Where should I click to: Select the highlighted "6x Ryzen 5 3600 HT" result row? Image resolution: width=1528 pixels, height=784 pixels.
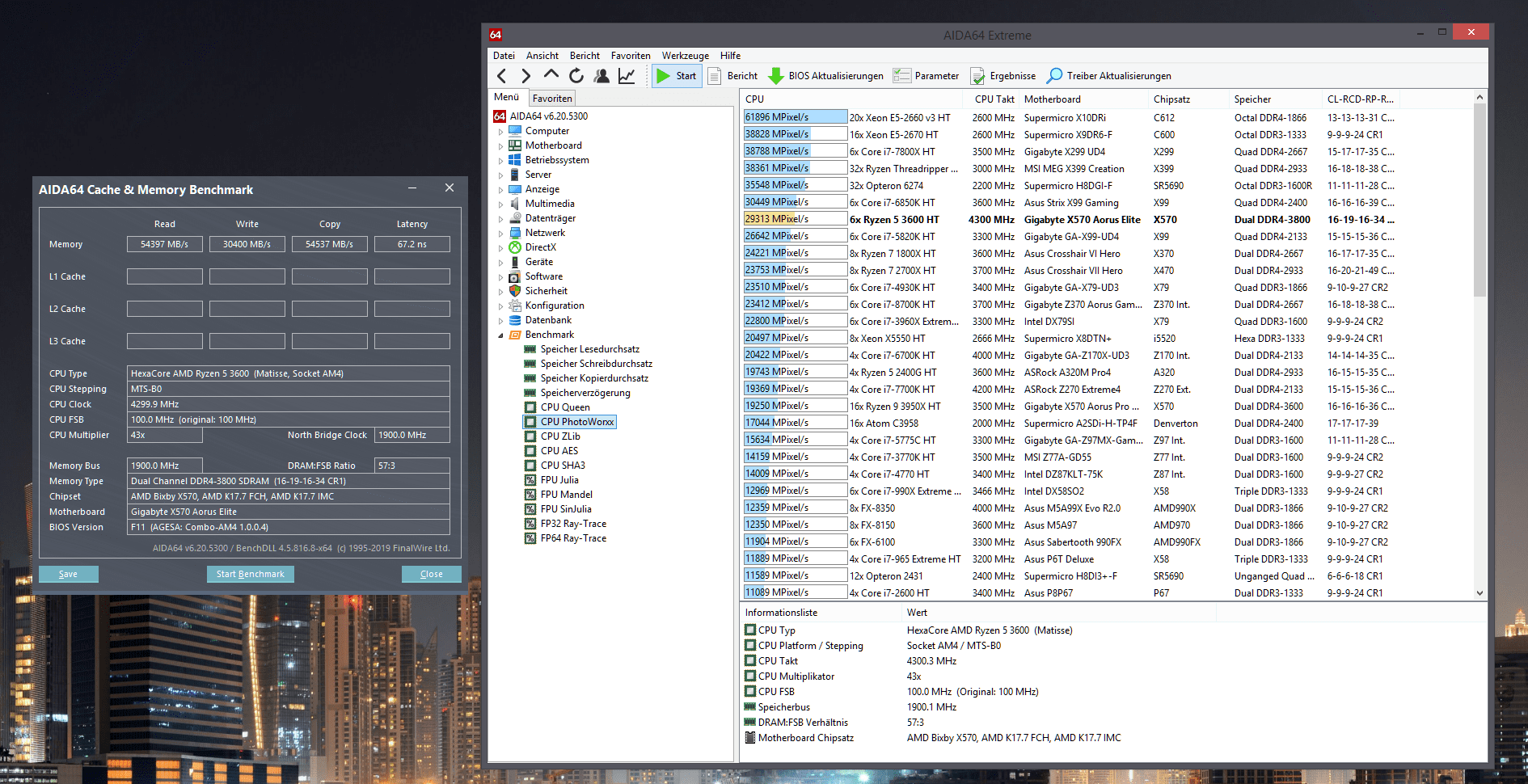pos(1070,219)
